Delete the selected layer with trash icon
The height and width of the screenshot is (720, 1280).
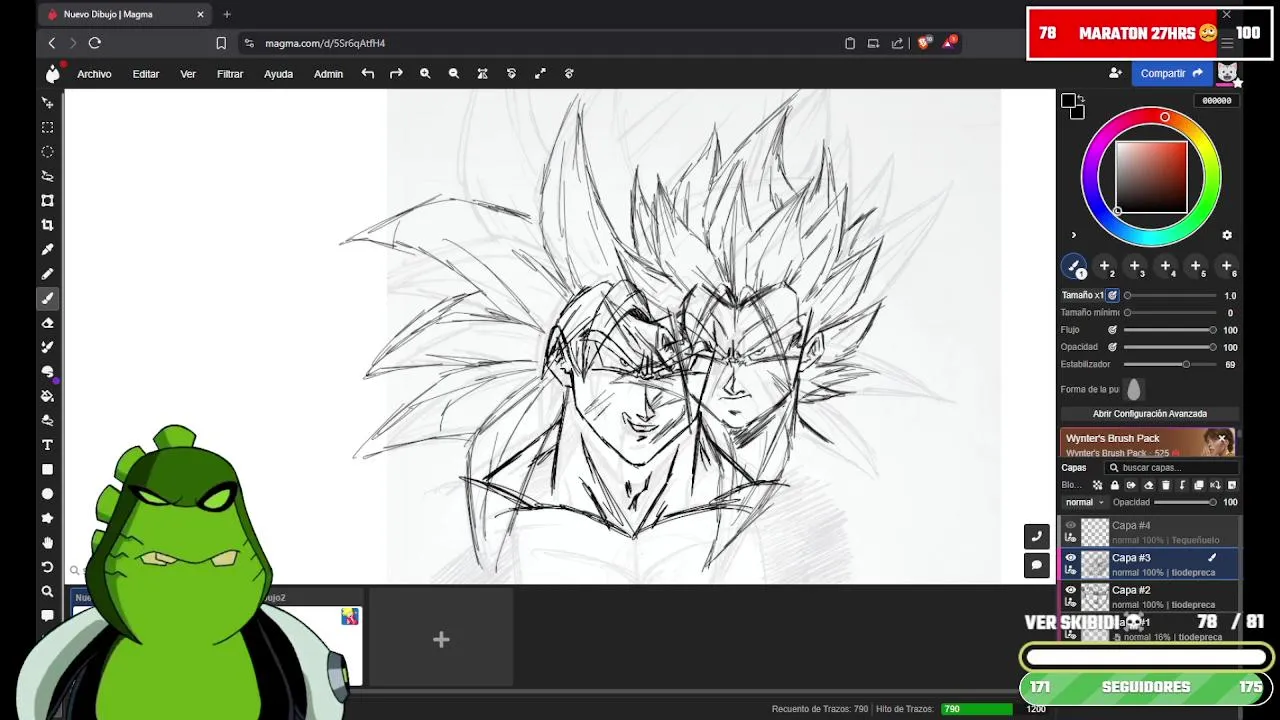tap(1165, 485)
